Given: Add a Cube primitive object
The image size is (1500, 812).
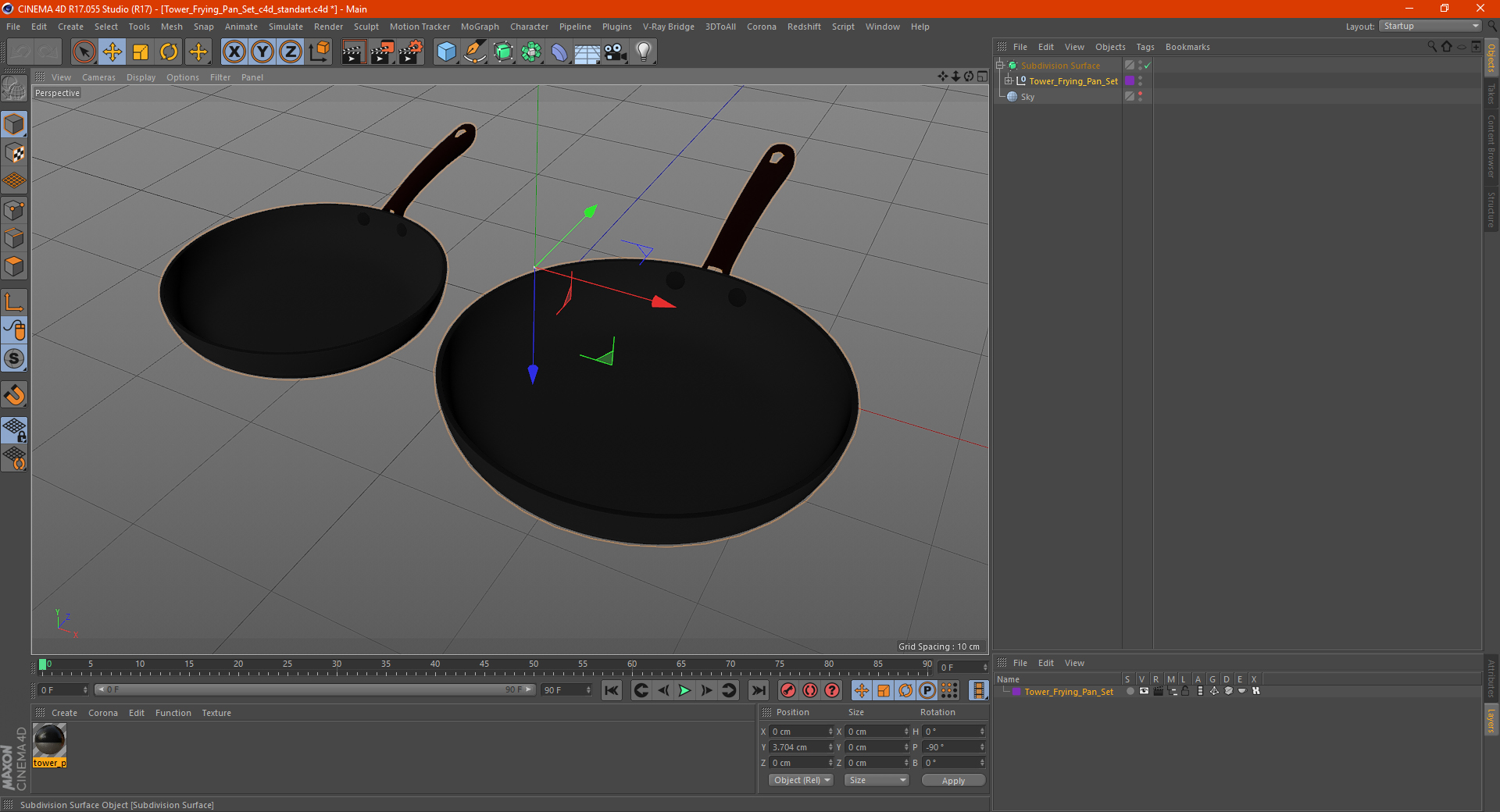Looking at the screenshot, I should pyautogui.click(x=446, y=52).
